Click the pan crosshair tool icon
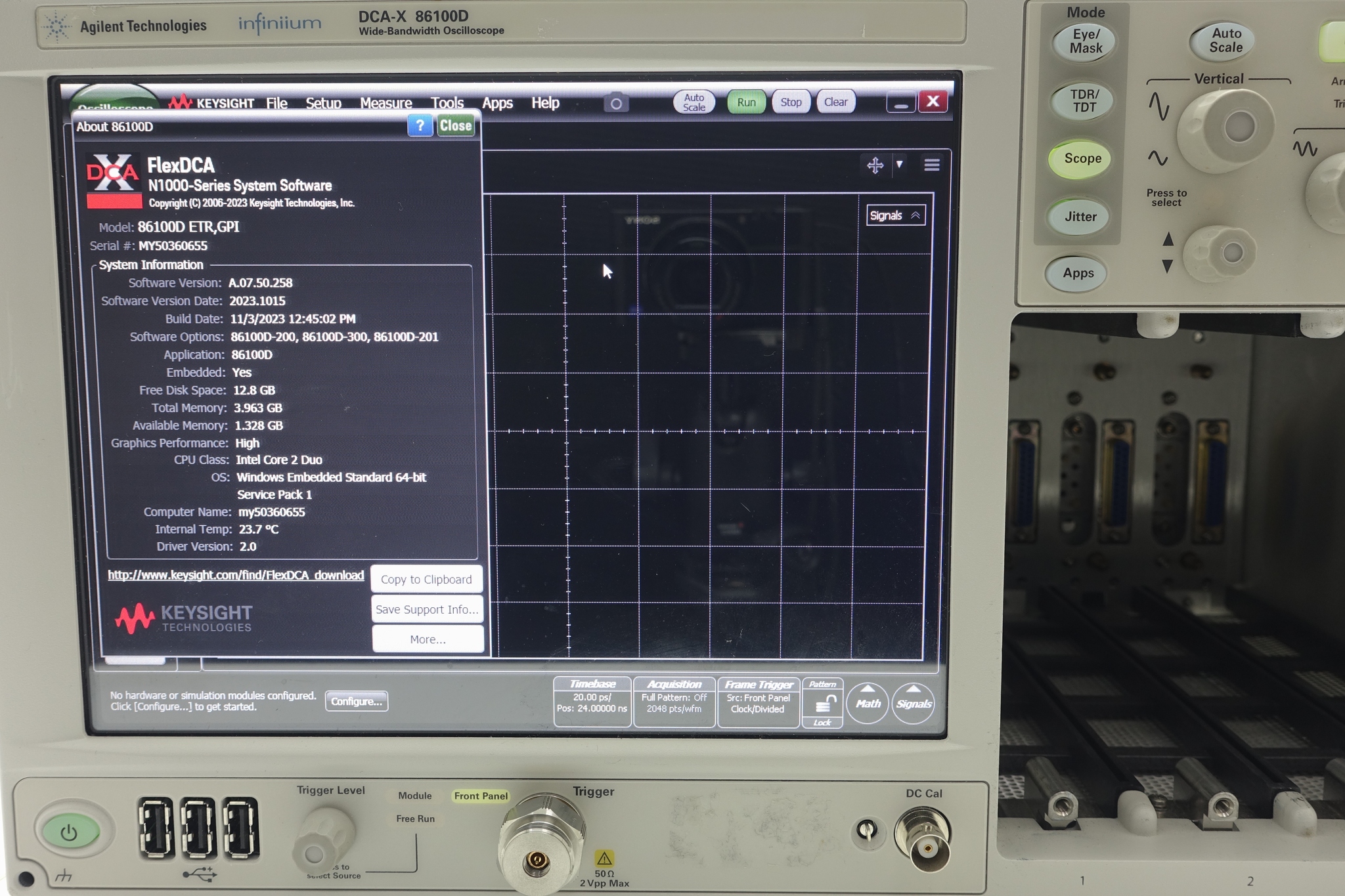Image resolution: width=1345 pixels, height=896 pixels. click(875, 165)
